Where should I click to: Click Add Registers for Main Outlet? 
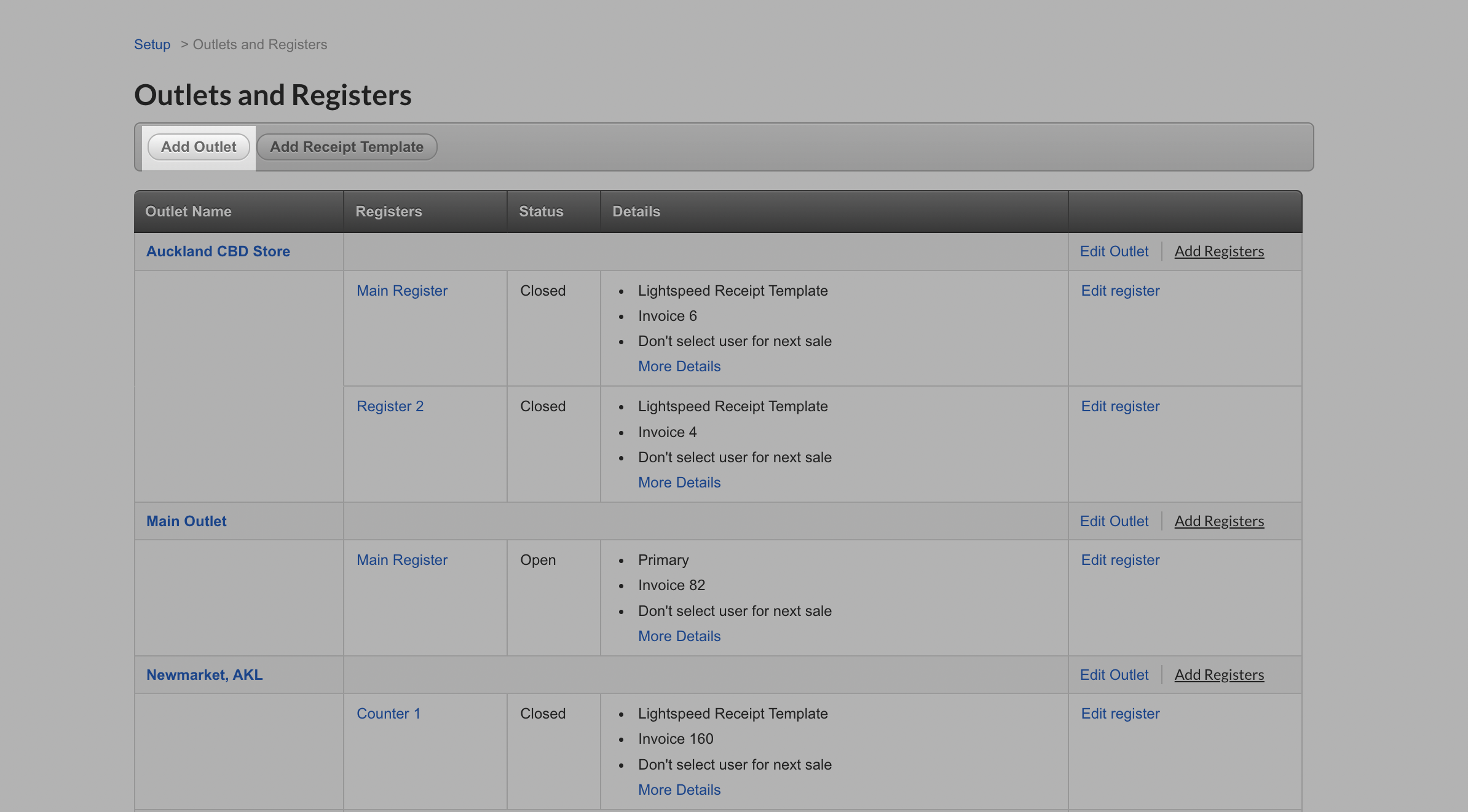coord(1219,521)
